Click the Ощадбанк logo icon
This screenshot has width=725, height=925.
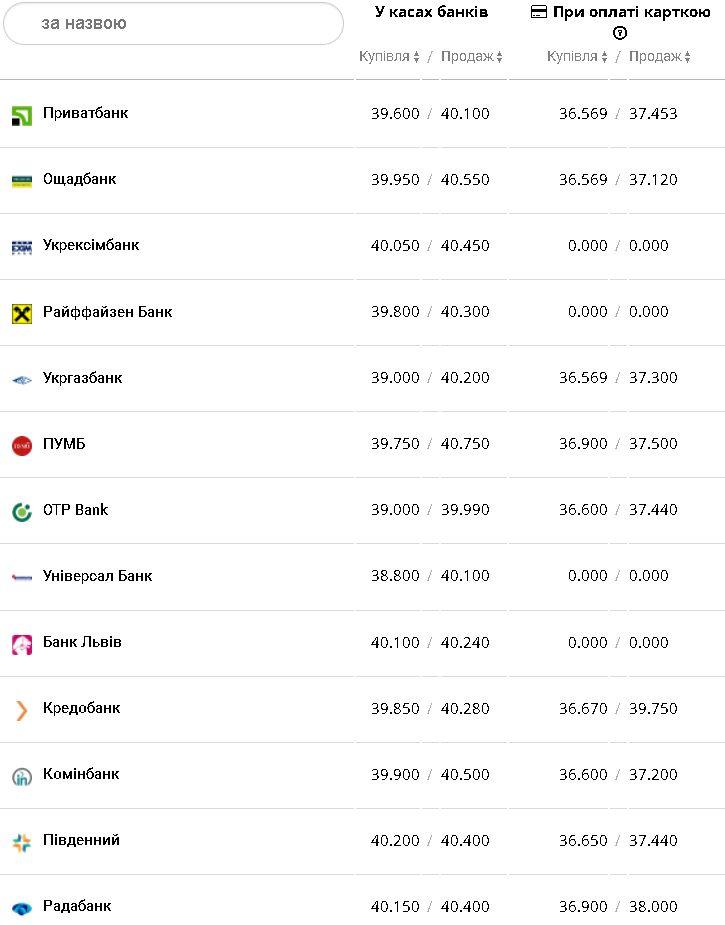(22, 181)
